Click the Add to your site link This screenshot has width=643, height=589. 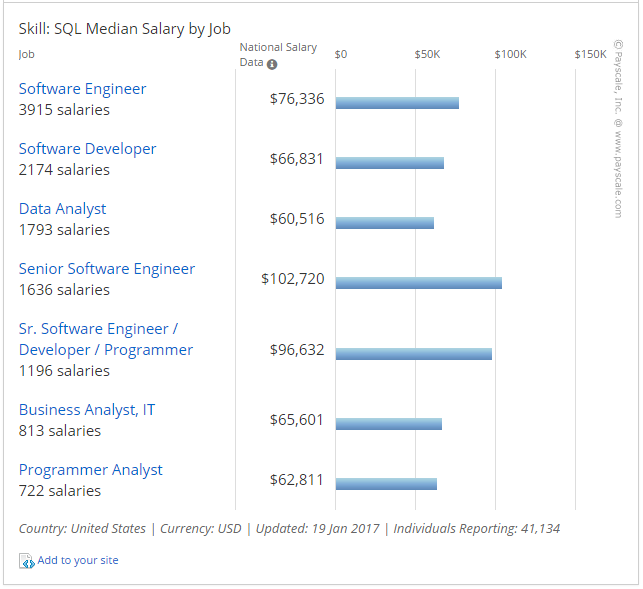[x=78, y=560]
